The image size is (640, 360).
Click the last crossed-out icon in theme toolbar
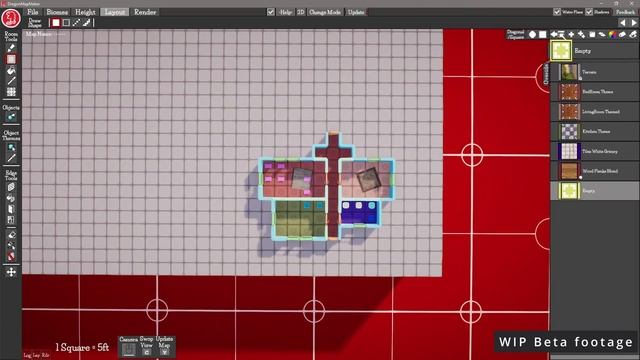tap(633, 35)
